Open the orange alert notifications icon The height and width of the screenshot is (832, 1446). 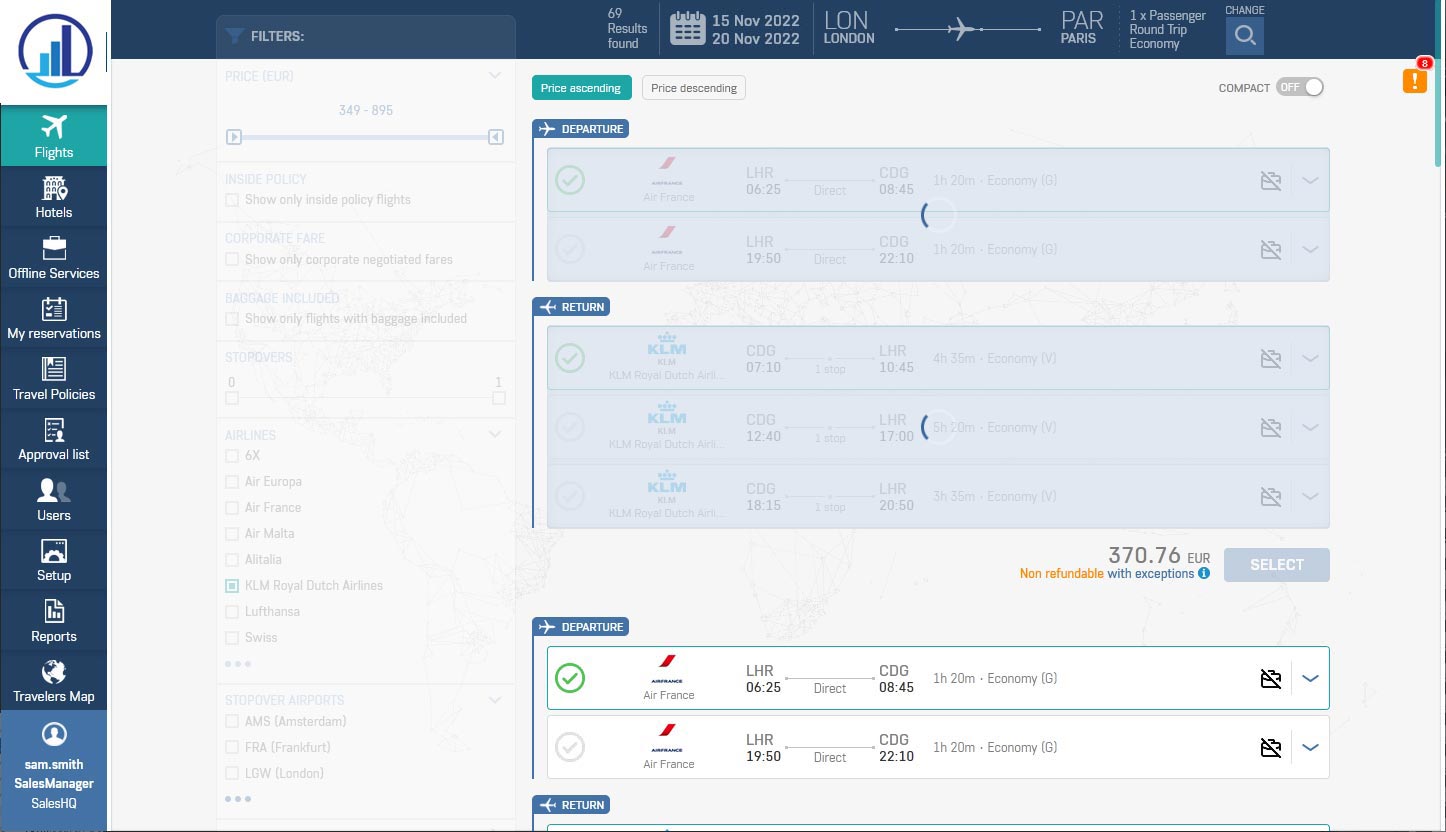[1414, 81]
